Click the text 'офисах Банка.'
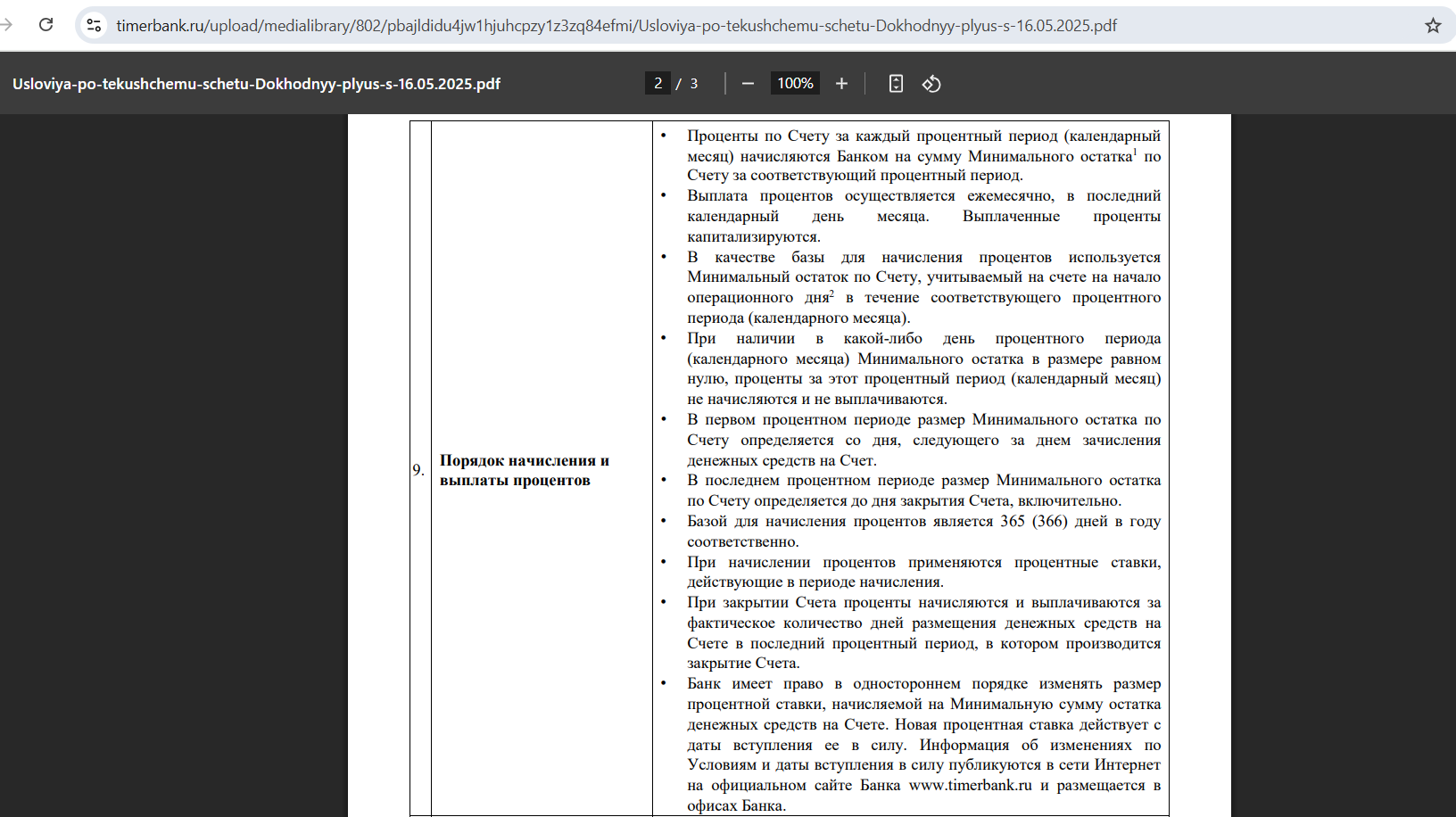The image size is (1456, 817). (737, 805)
